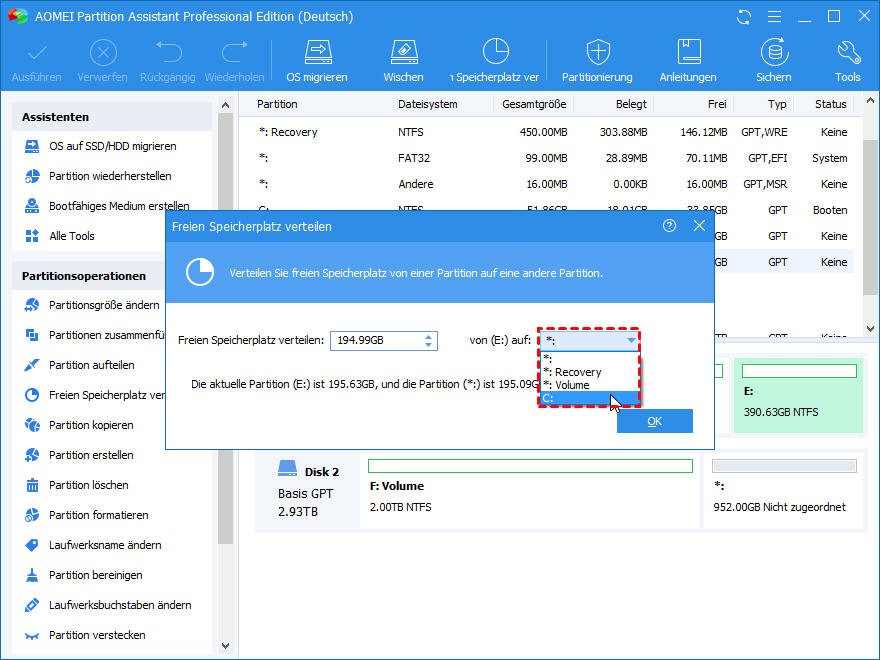Select the E: 390.63GB NTFS block
Viewport: 880px width, 660px height.
click(x=799, y=396)
